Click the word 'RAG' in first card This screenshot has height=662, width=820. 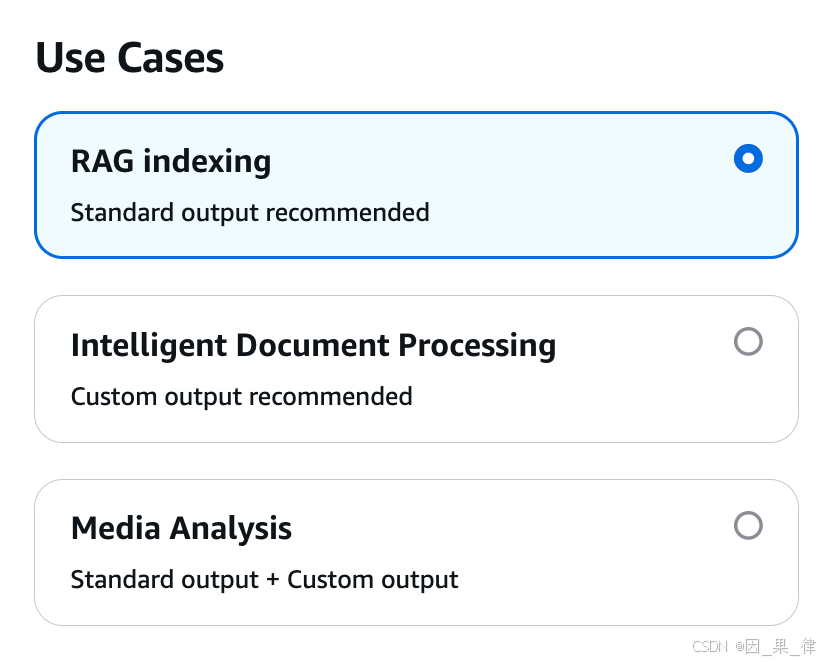pyautogui.click(x=102, y=161)
